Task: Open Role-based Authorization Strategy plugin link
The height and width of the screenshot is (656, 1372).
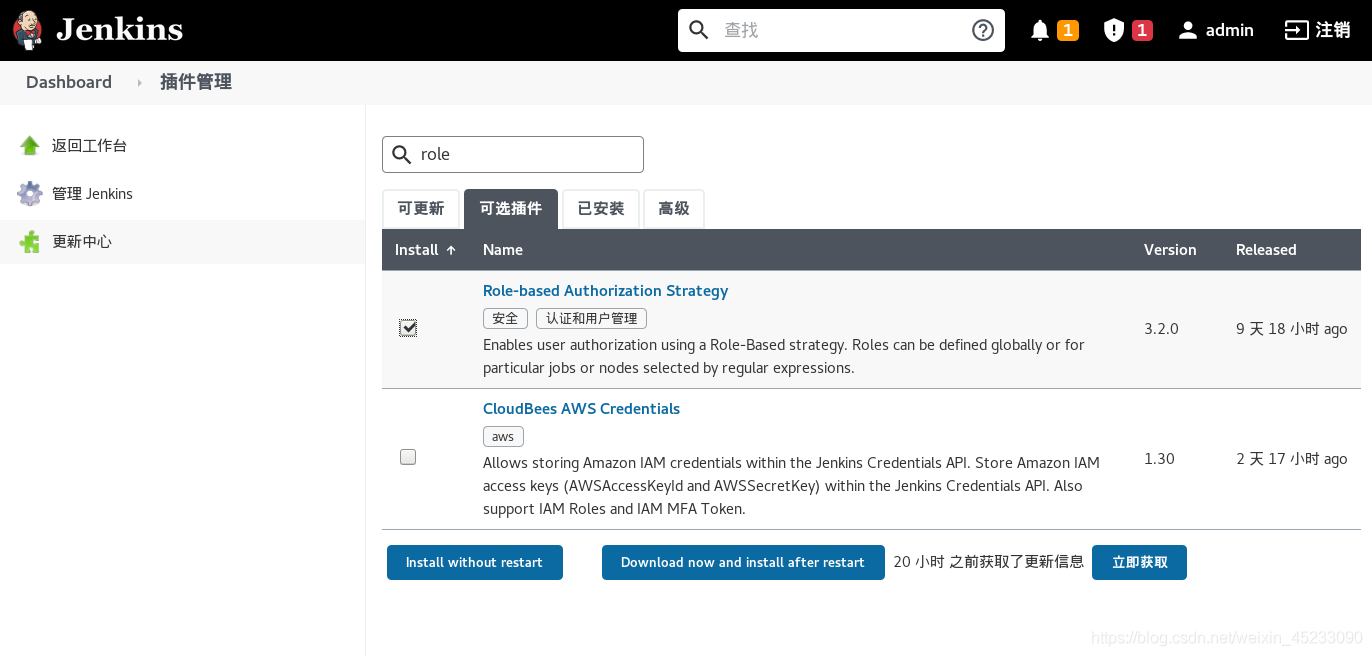Action: (605, 291)
